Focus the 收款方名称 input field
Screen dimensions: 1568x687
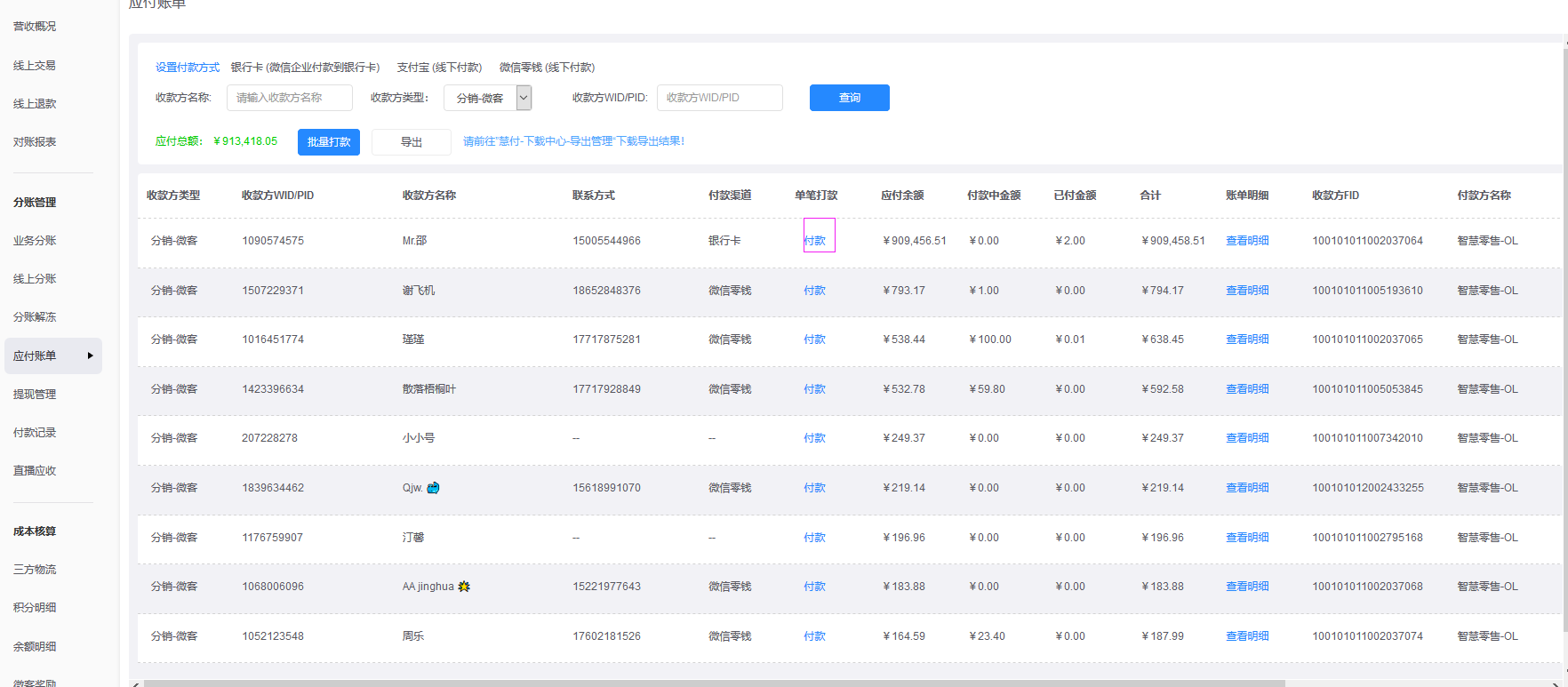(289, 98)
